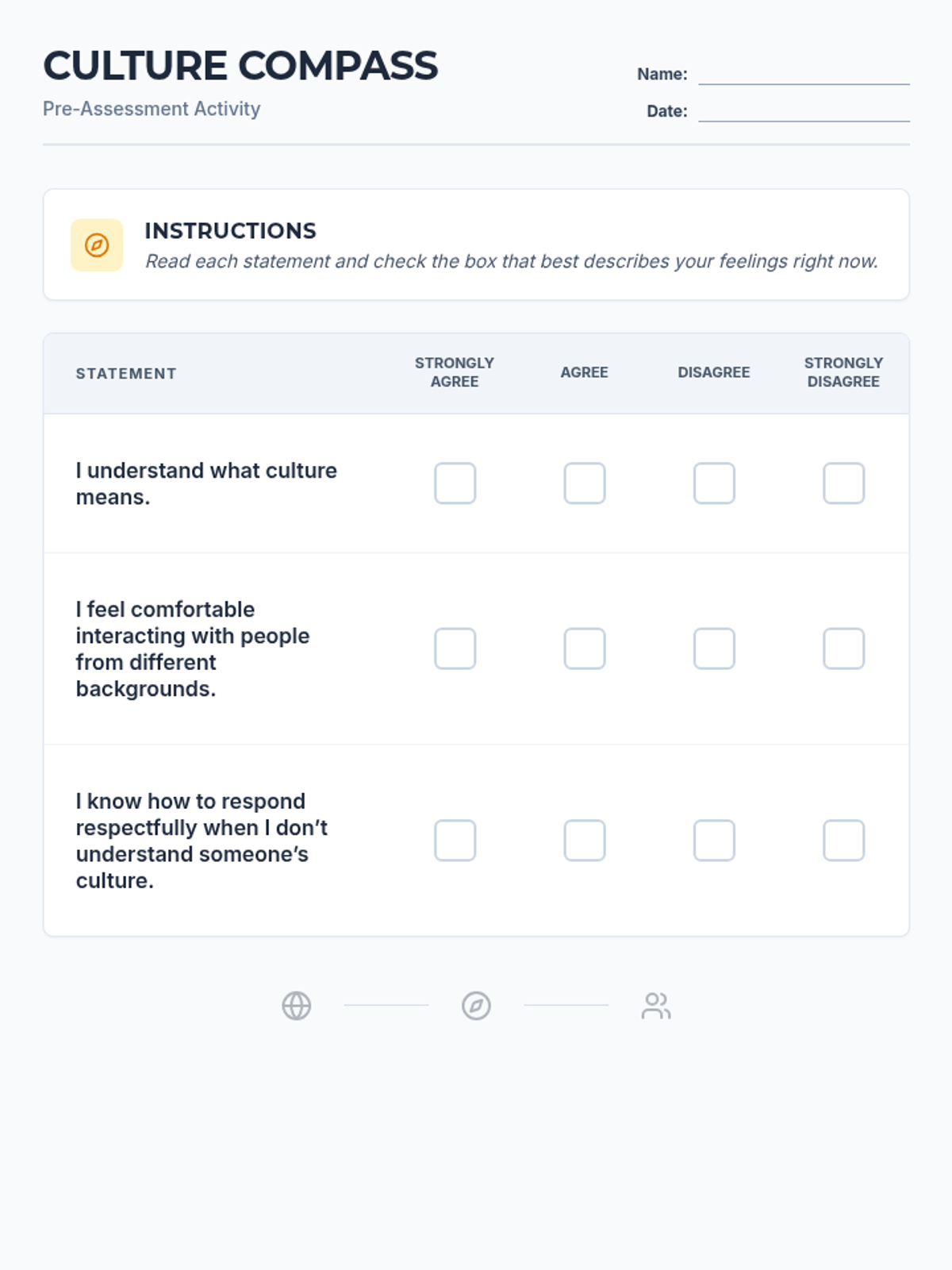Click the footer compass icon

[476, 1006]
